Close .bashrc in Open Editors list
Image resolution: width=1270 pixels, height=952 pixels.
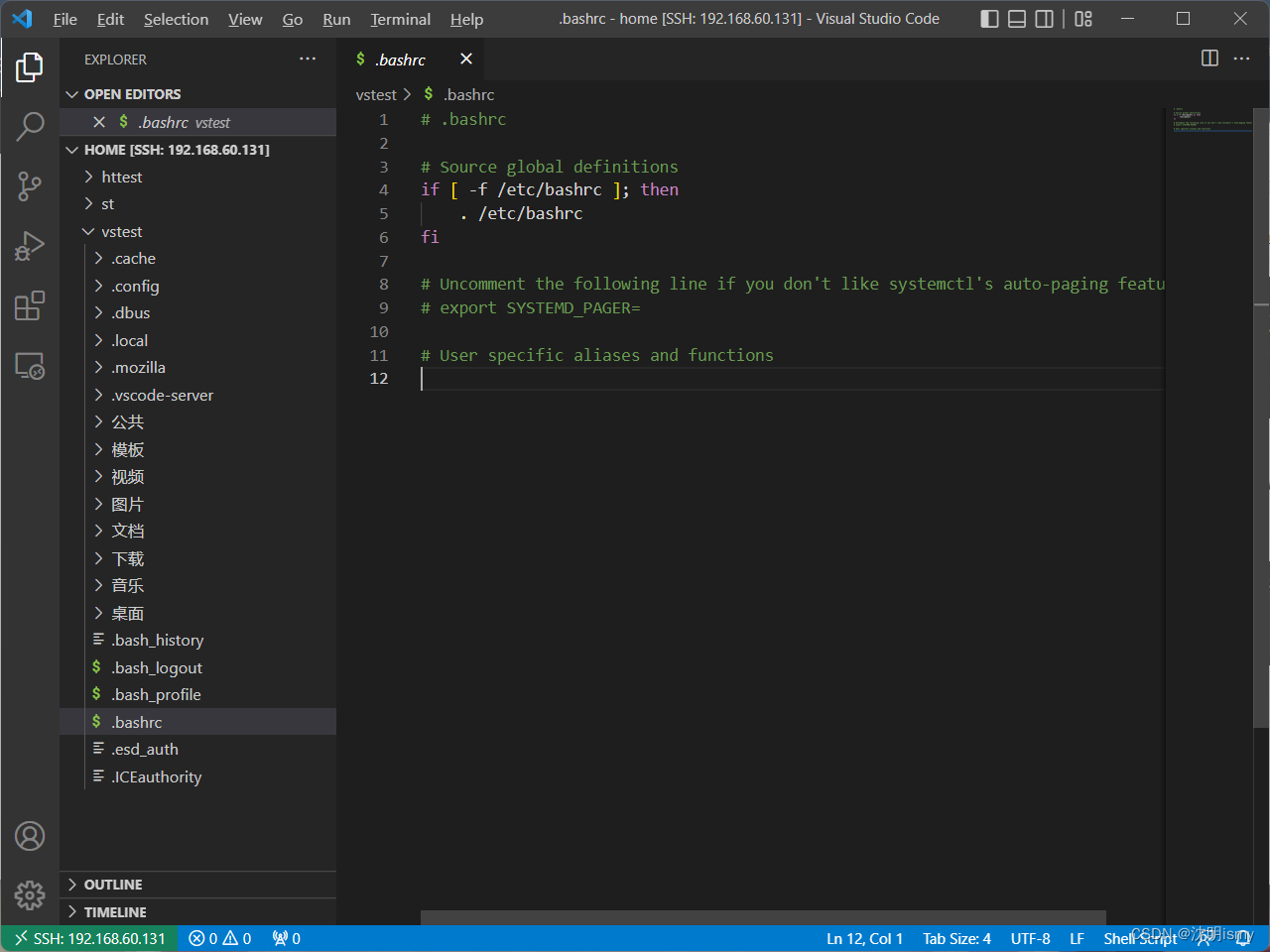click(x=99, y=122)
